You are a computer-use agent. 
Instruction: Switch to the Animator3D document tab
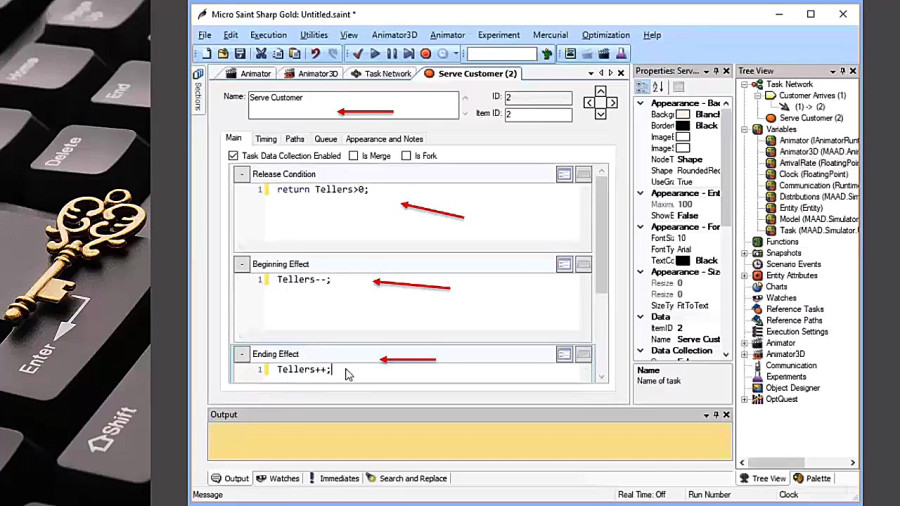point(312,73)
